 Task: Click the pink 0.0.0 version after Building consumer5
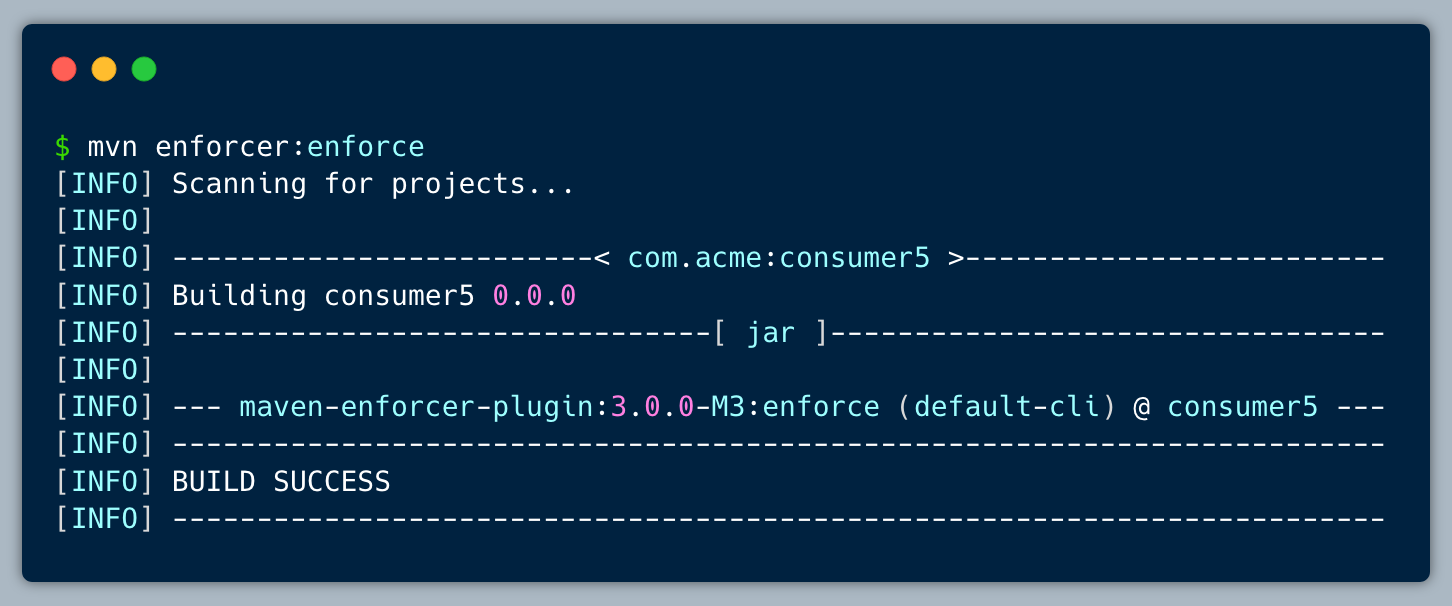(x=534, y=296)
